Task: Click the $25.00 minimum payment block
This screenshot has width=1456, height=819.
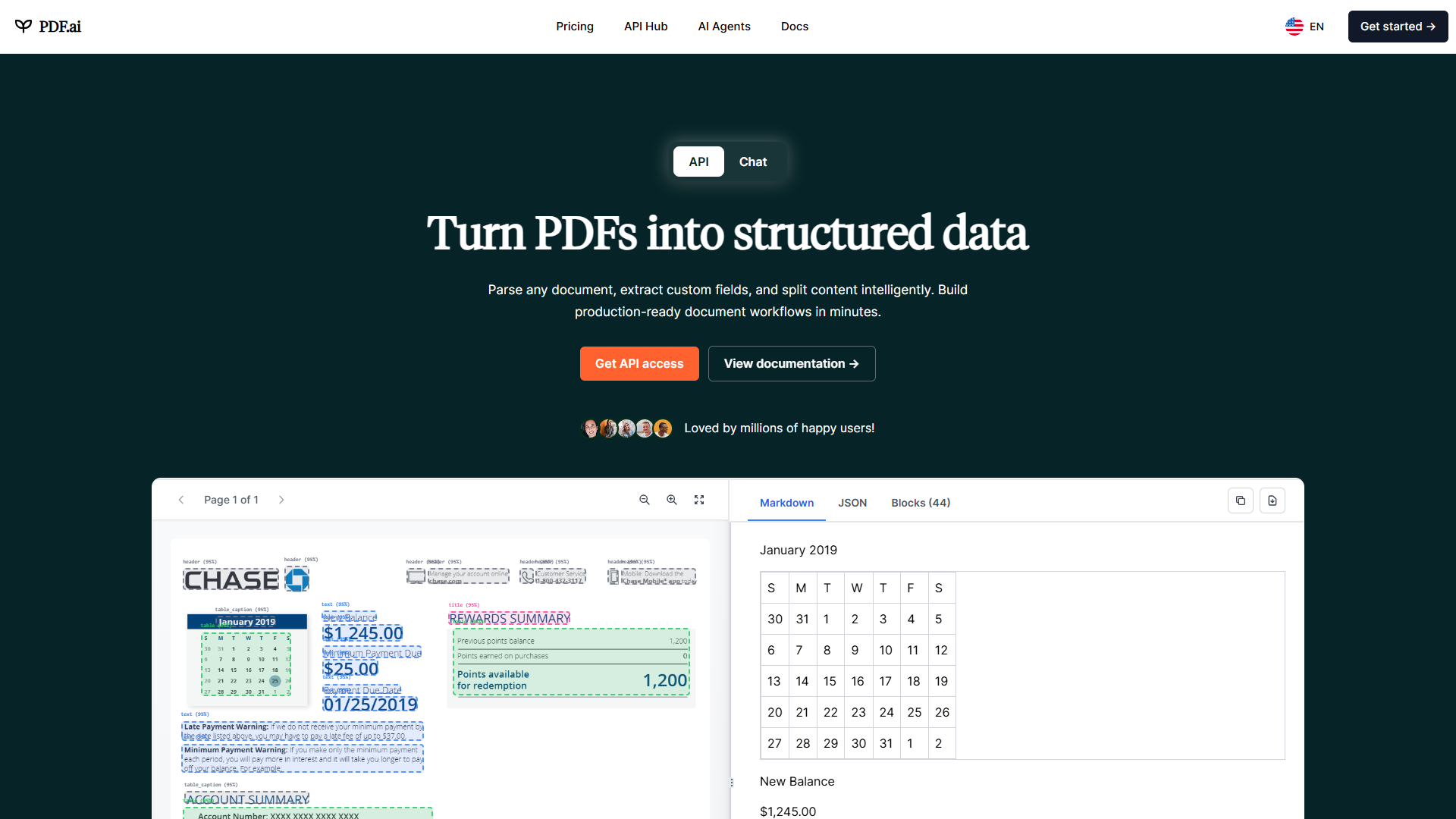Action: 351,669
